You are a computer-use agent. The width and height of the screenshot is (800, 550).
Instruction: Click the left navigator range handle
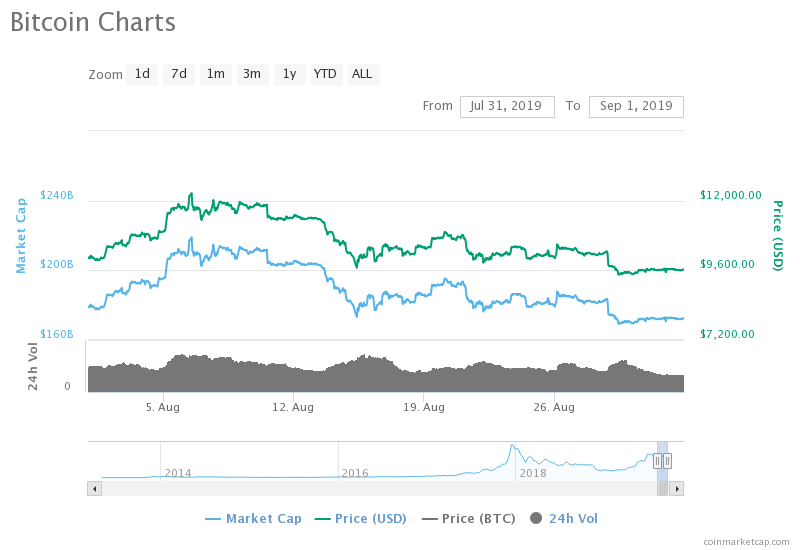pos(657,460)
